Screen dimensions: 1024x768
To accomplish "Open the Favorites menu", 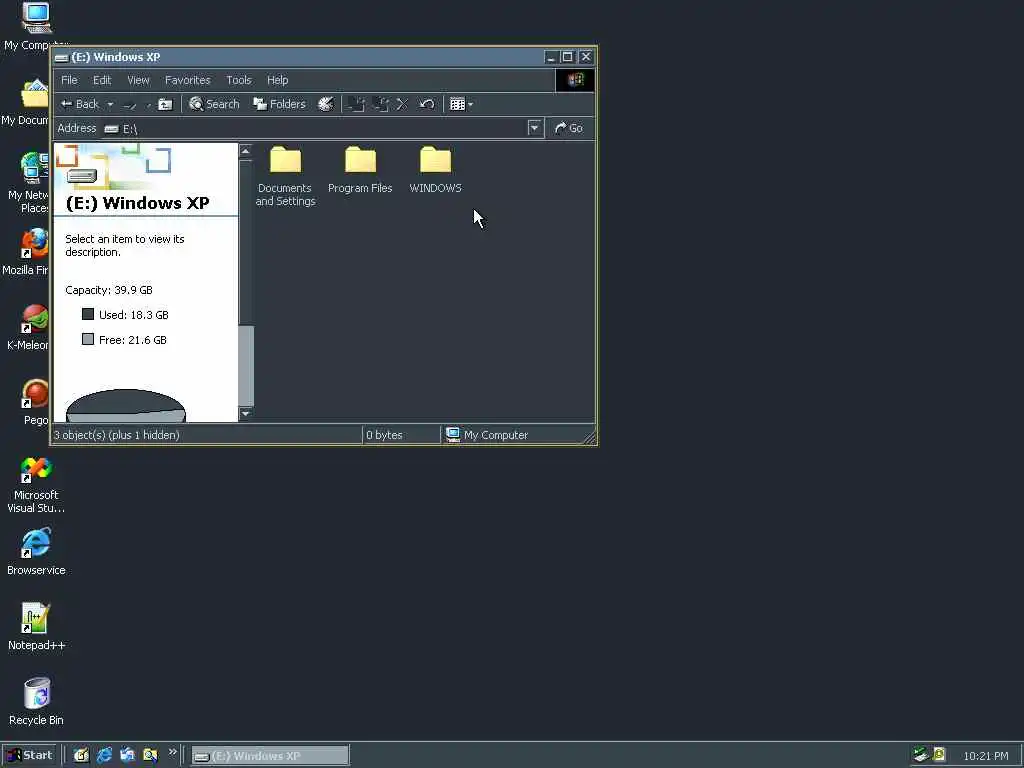I will point(187,80).
